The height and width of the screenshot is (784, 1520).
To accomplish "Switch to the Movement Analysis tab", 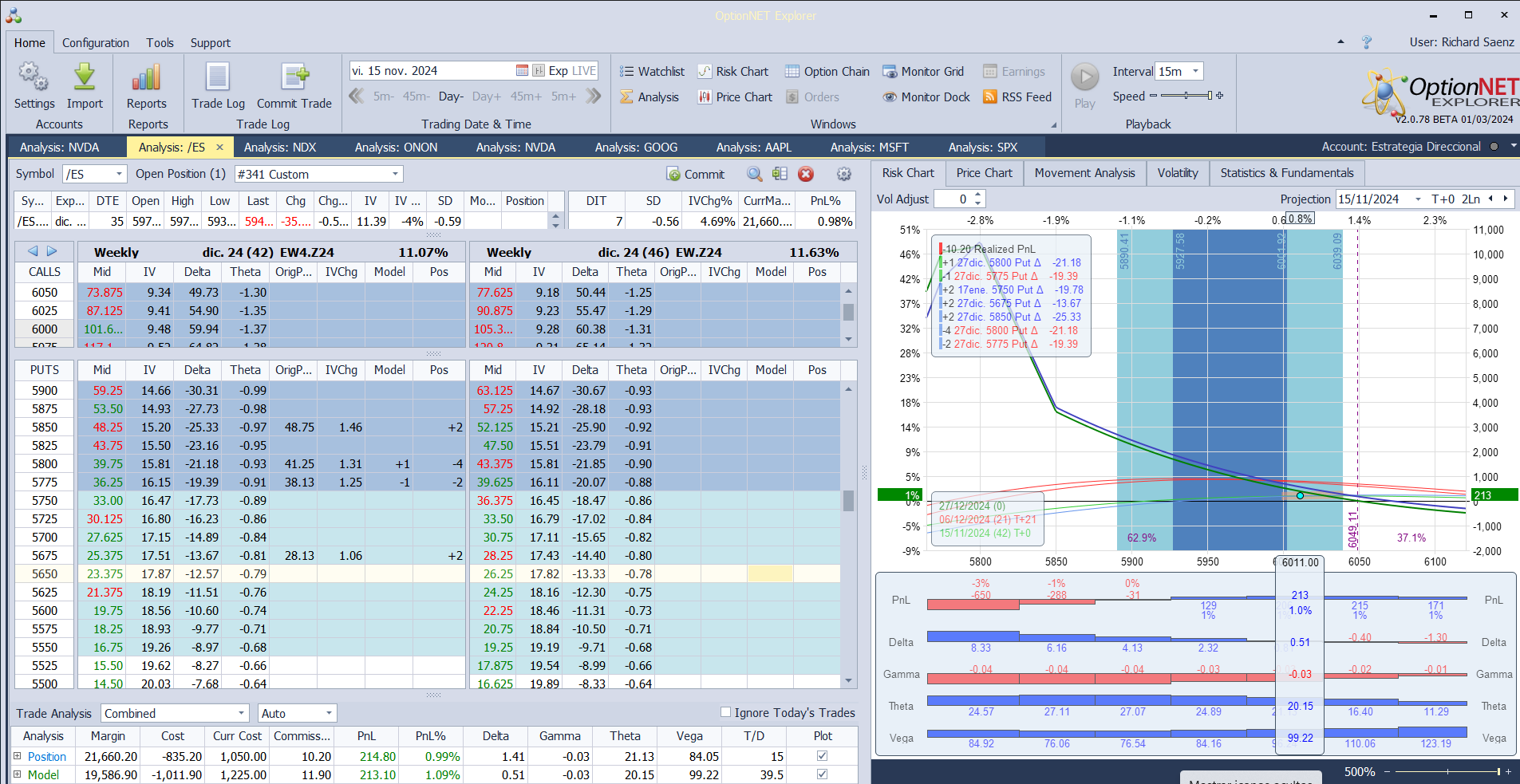I will [x=1084, y=173].
